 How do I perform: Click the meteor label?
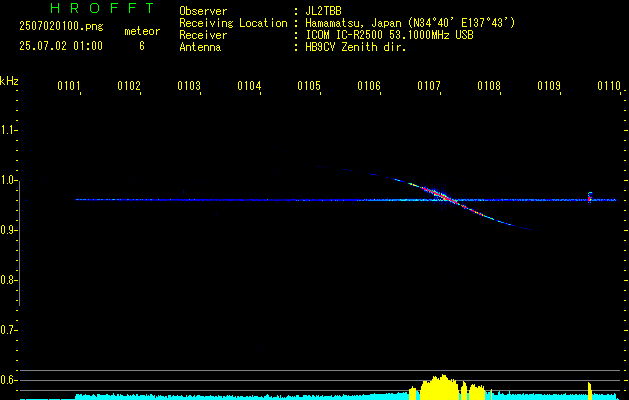[x=142, y=31]
